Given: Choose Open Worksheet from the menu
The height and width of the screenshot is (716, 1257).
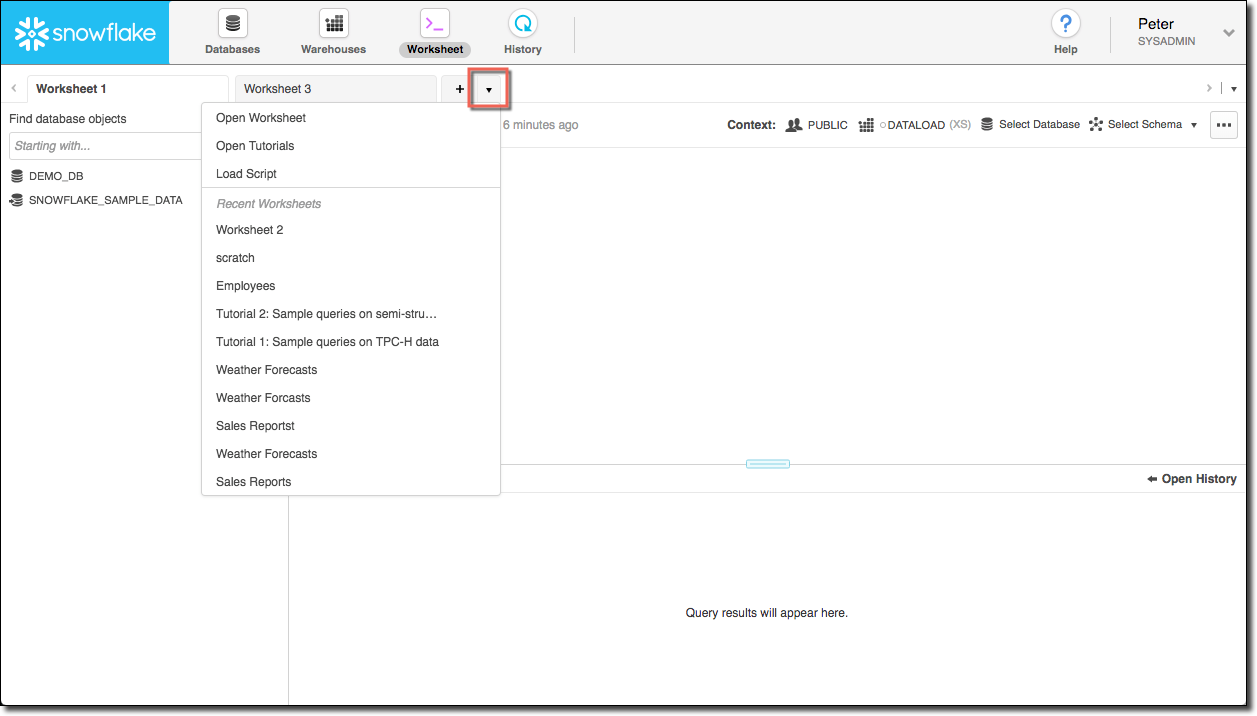Looking at the screenshot, I should click(351, 118).
